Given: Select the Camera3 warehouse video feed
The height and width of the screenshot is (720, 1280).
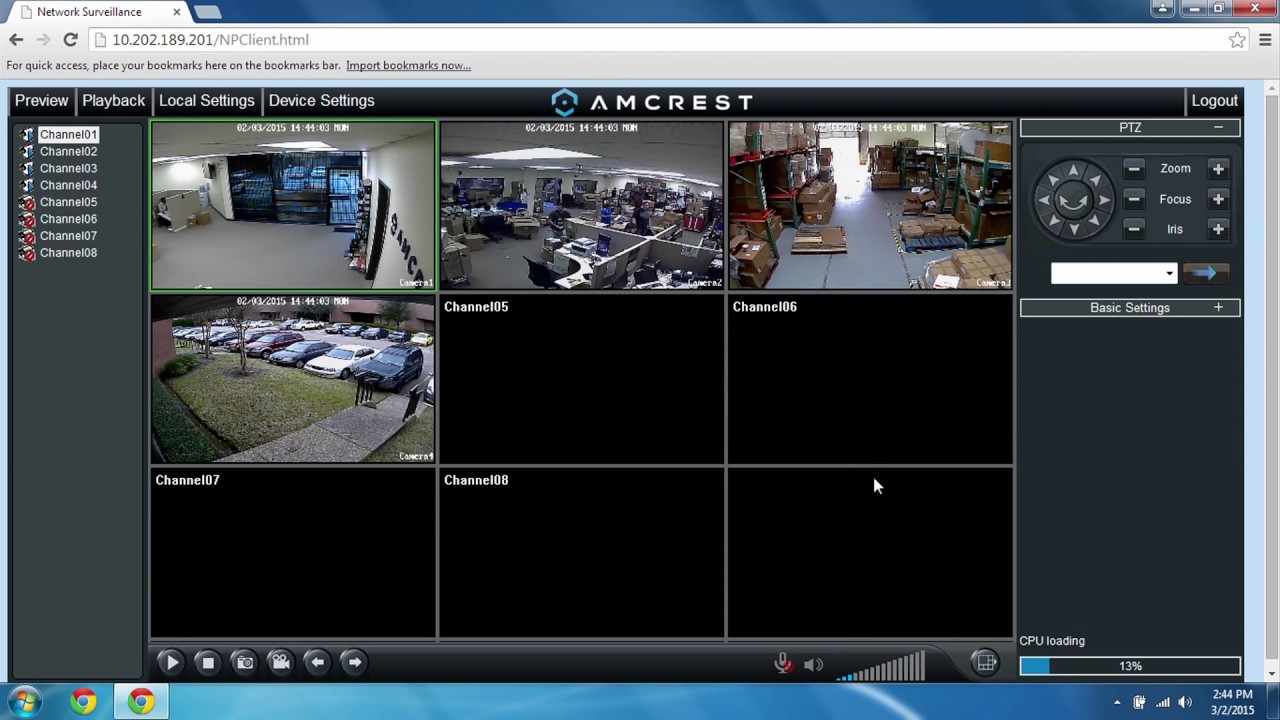Looking at the screenshot, I should coord(870,205).
